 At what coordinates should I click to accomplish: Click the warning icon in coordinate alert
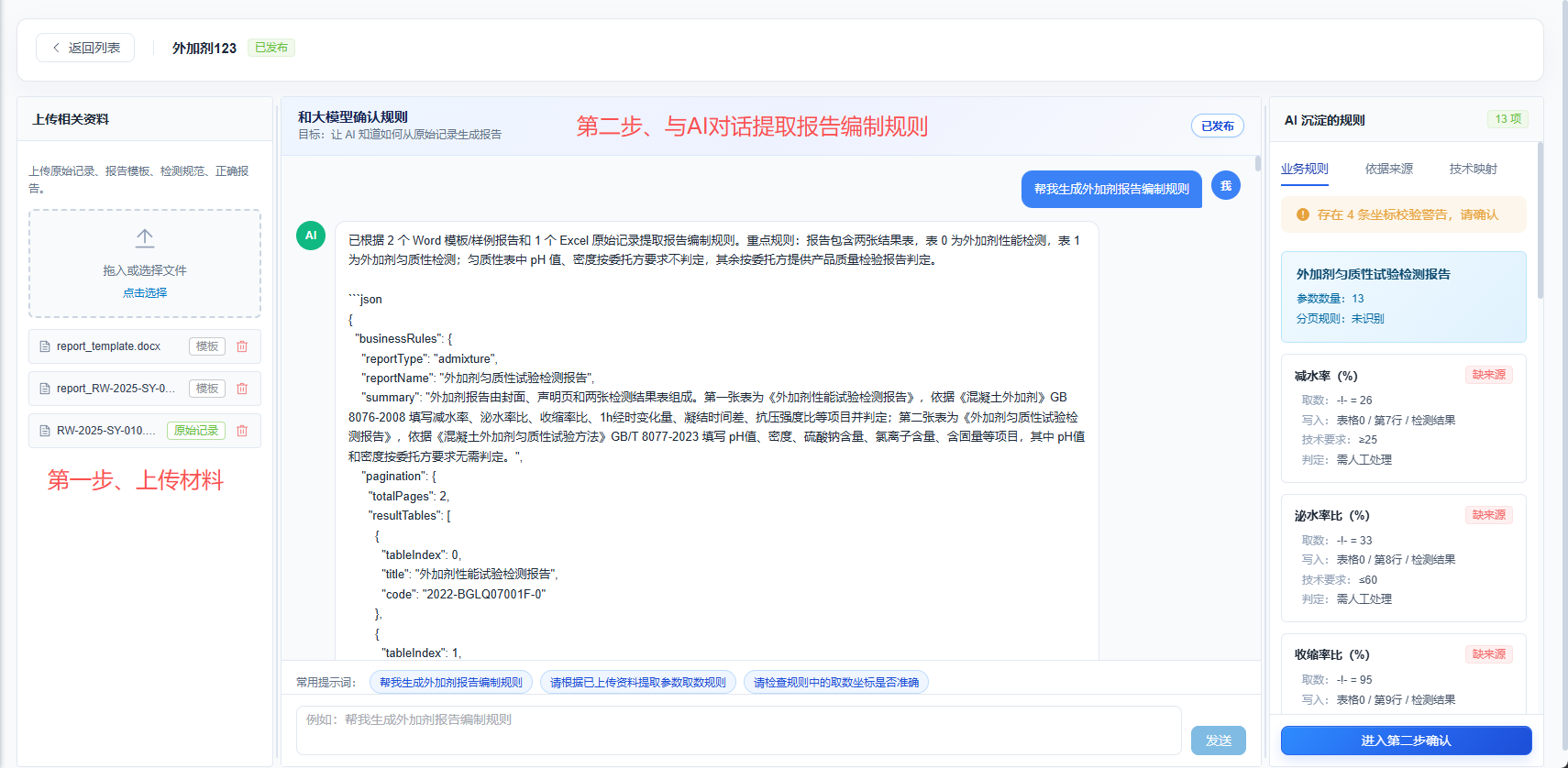(1303, 214)
